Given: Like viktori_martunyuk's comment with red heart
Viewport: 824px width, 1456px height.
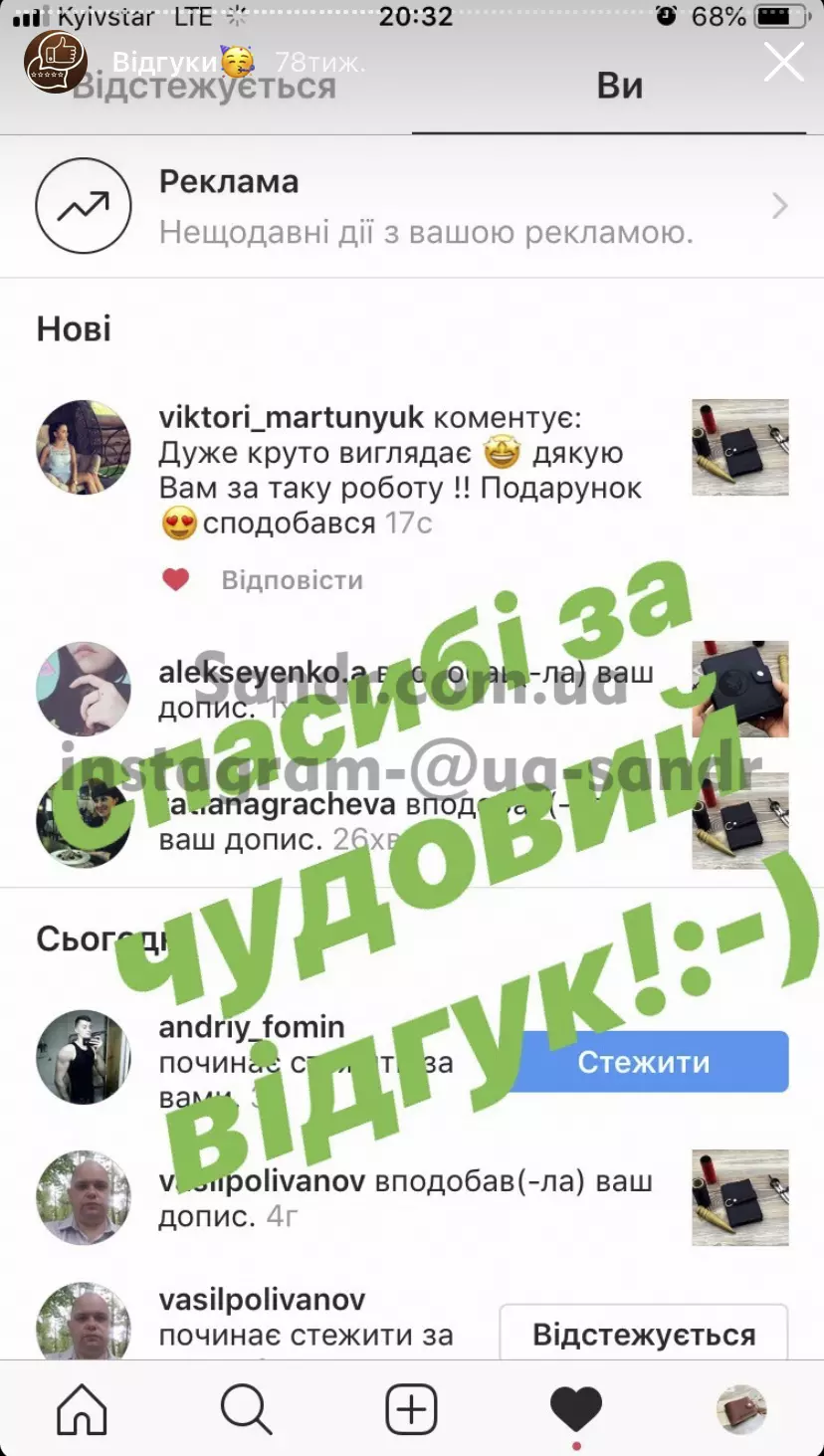Looking at the screenshot, I should coord(176,579).
